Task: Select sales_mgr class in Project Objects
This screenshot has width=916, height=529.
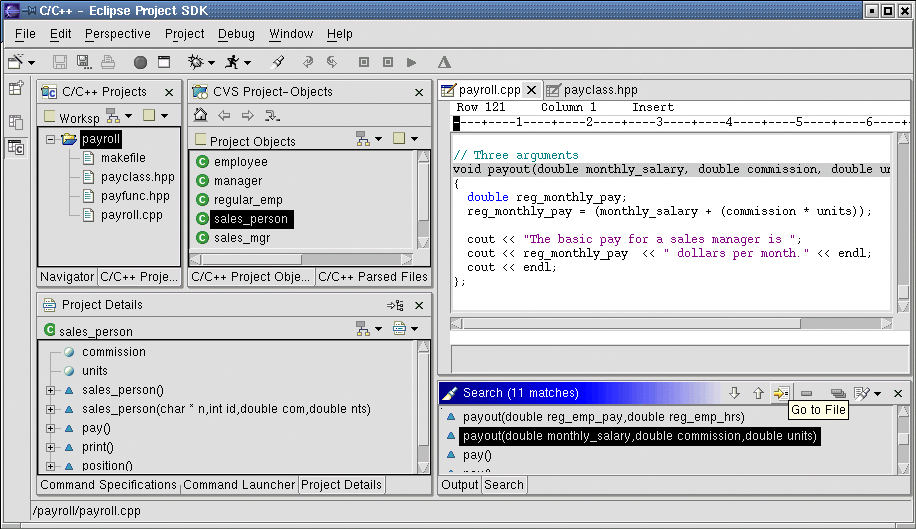Action: click(241, 238)
